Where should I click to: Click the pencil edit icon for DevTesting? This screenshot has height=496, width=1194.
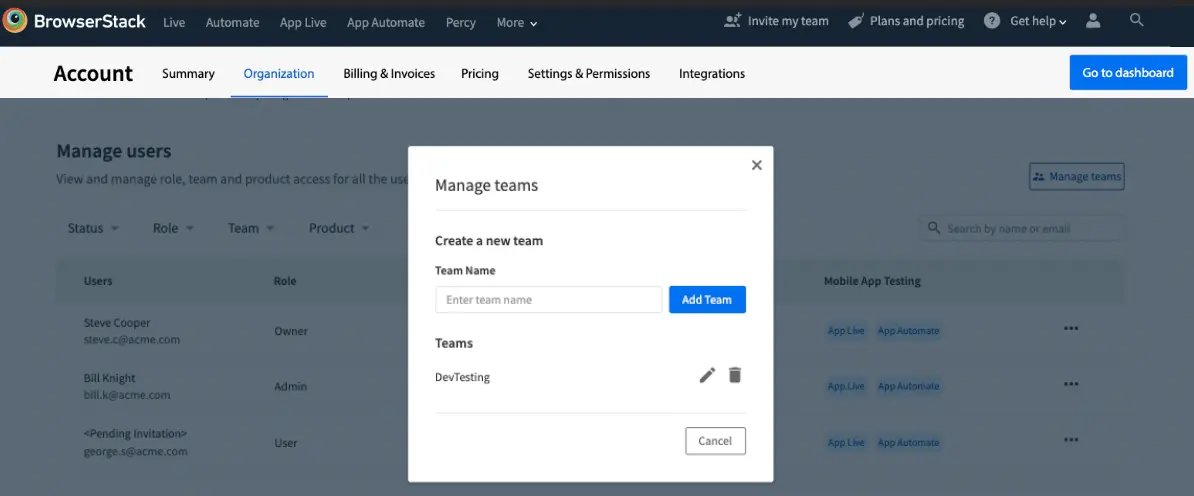707,375
